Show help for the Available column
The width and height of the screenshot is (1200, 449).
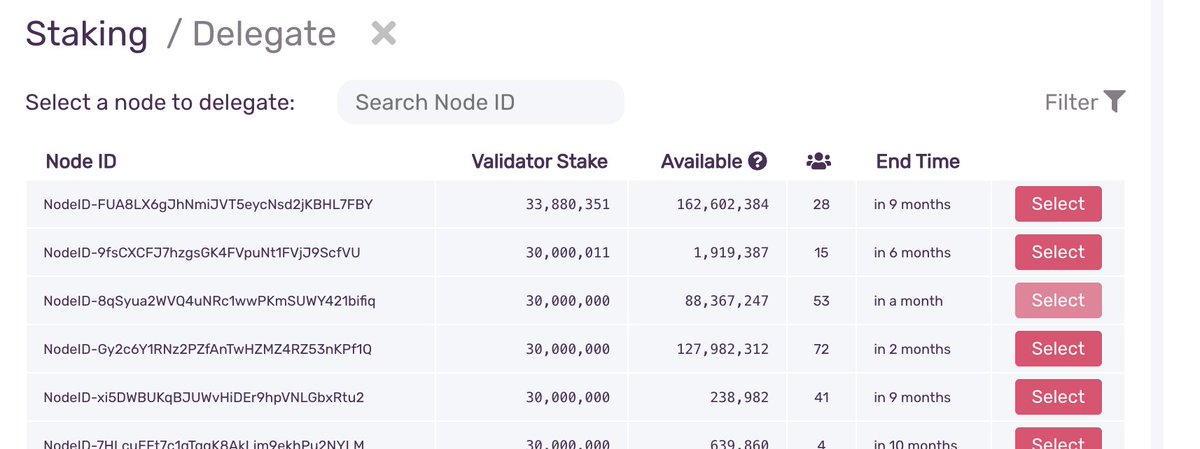pos(757,161)
